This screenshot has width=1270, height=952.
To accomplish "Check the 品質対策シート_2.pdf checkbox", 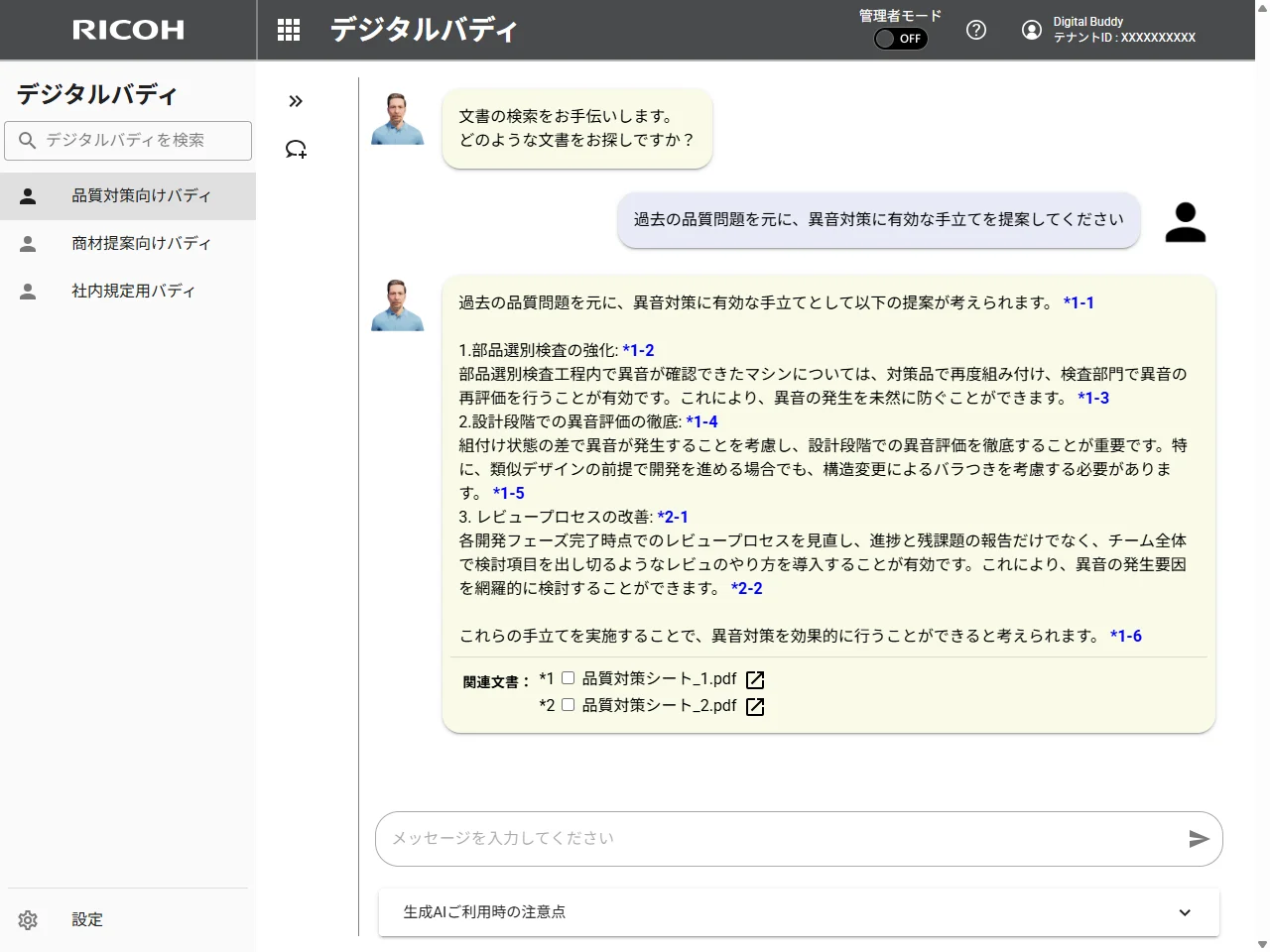I will (x=569, y=705).
